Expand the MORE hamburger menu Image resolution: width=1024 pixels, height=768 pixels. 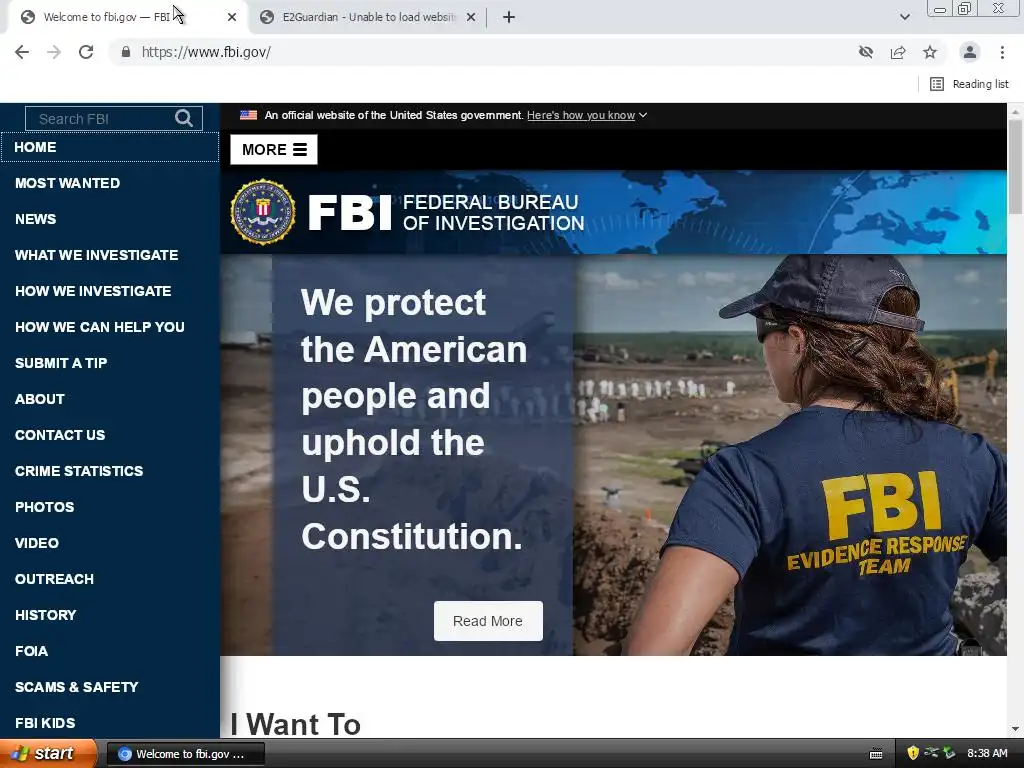point(274,150)
